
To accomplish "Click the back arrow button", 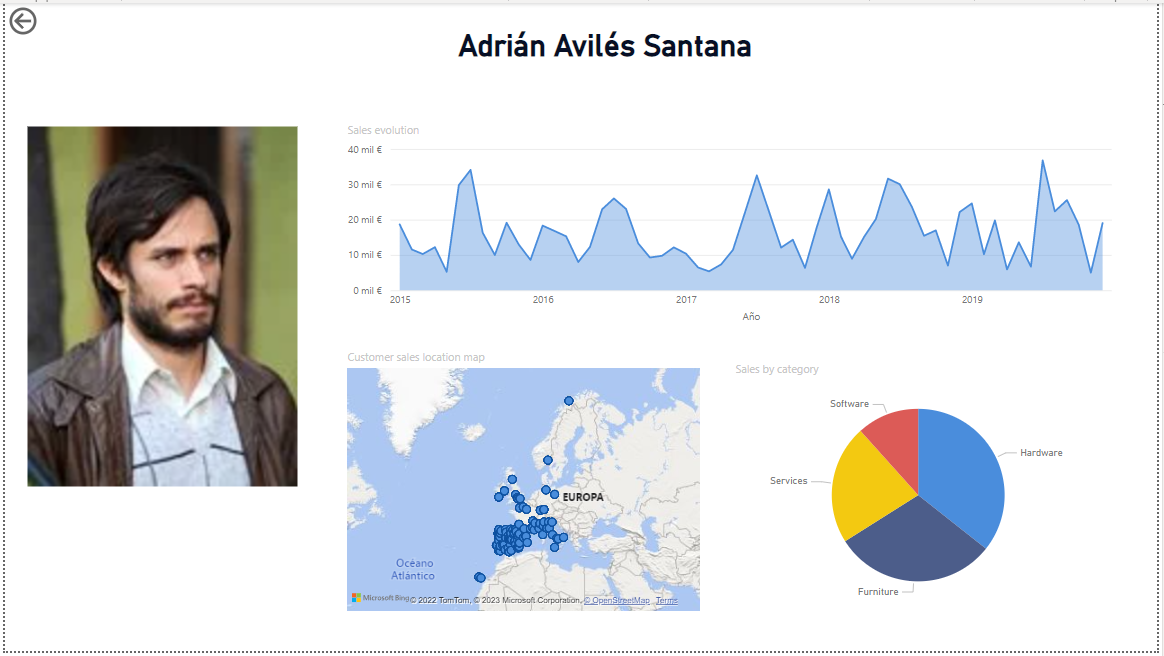I will click(x=23, y=21).
